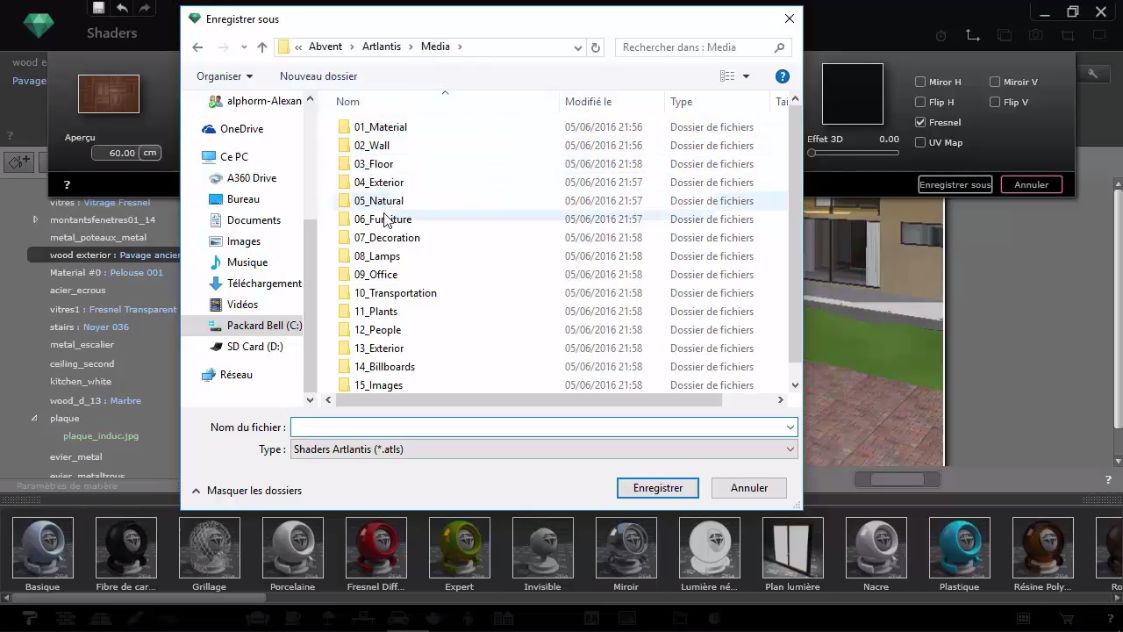Click Enregistrer sous in shader panel
The height and width of the screenshot is (632, 1123).
point(955,185)
